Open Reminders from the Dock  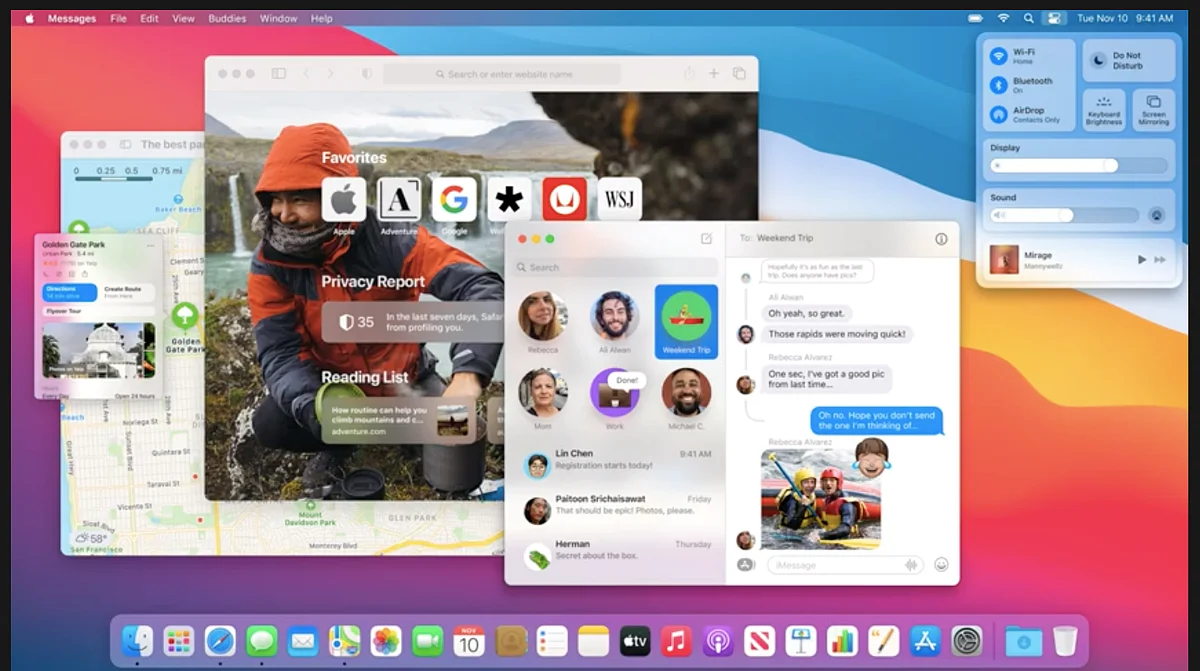552,641
